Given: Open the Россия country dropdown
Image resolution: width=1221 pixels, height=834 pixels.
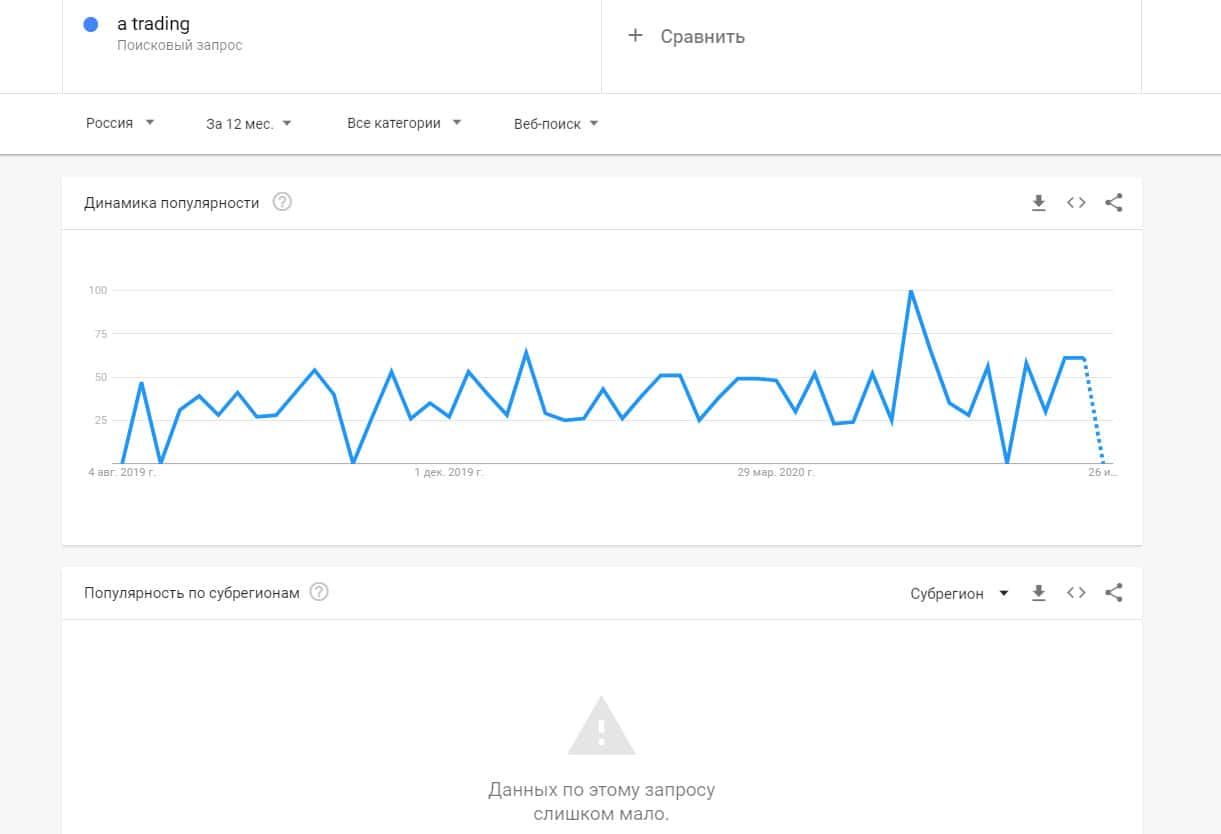Looking at the screenshot, I should [x=120, y=123].
